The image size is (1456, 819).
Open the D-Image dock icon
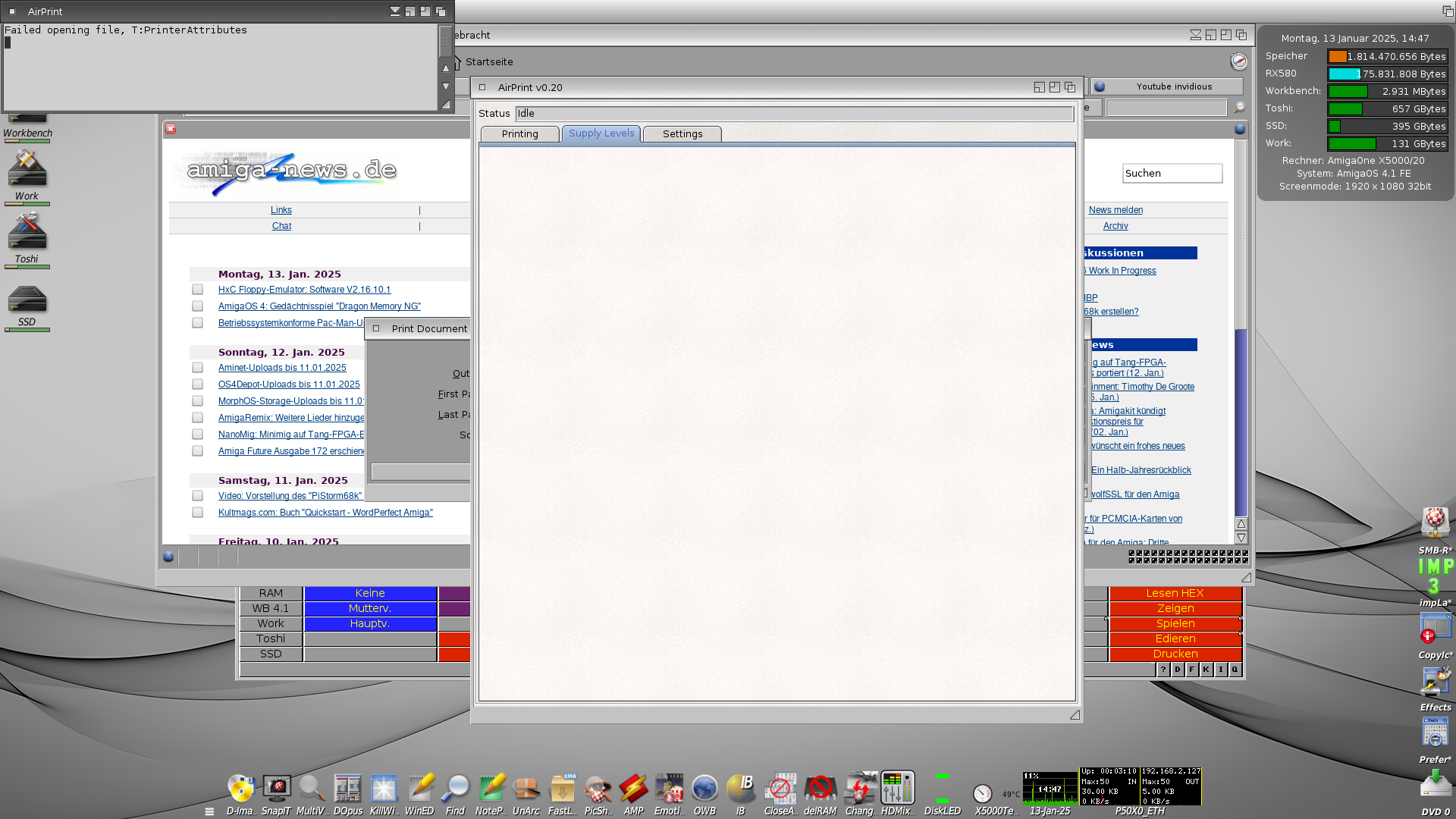(x=241, y=789)
